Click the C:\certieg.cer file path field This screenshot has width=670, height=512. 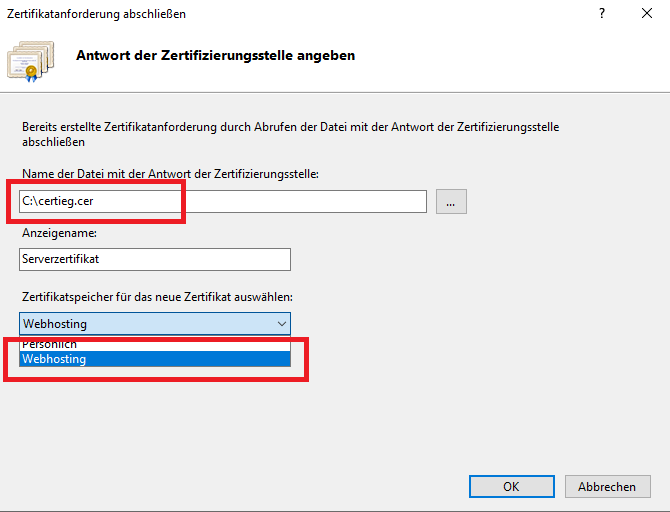click(x=223, y=201)
